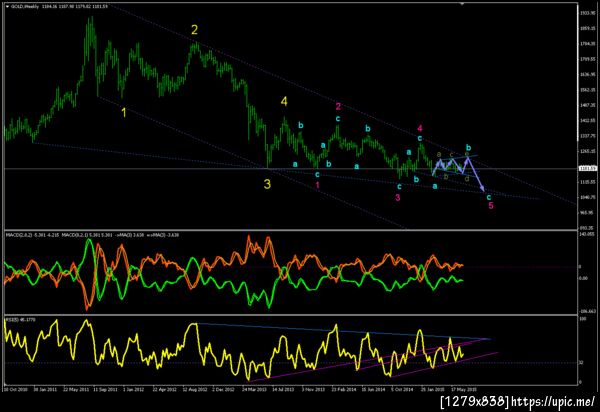Select the pink wave label 4
This screenshot has width=600, height=412.
(420, 128)
